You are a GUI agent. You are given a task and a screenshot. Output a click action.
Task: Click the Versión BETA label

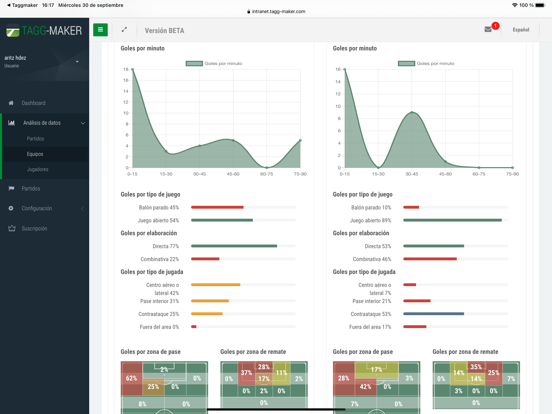click(164, 31)
